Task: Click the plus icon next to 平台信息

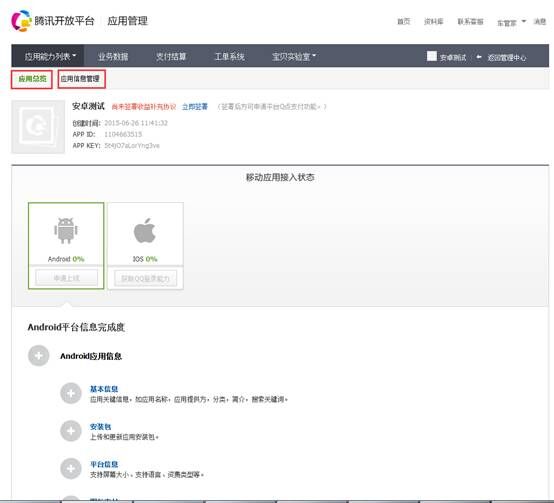Action: pyautogui.click(x=71, y=468)
